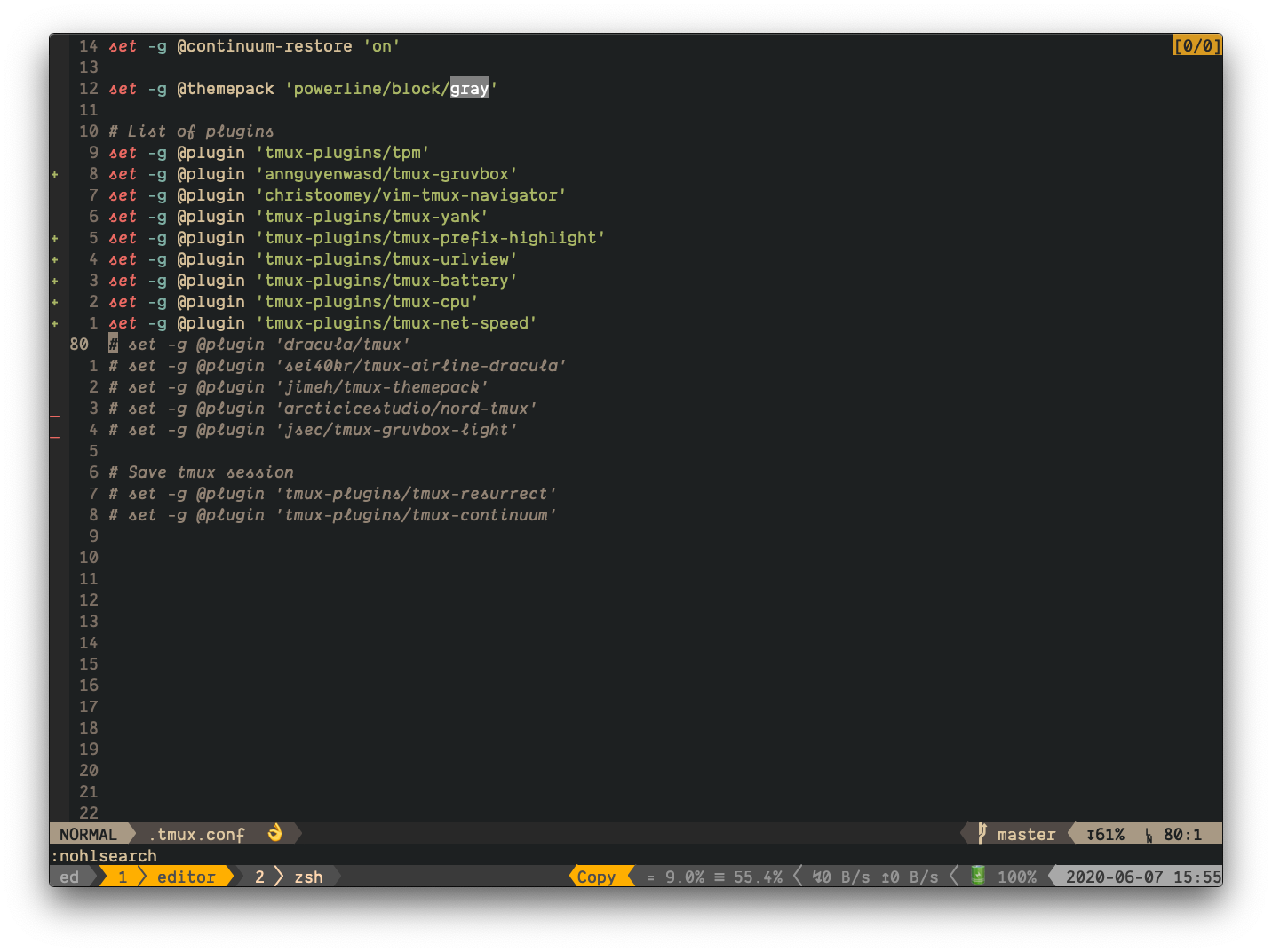Click the '# Save tmux session' comment
Screen dimensions: 1272x952
[x=201, y=472]
